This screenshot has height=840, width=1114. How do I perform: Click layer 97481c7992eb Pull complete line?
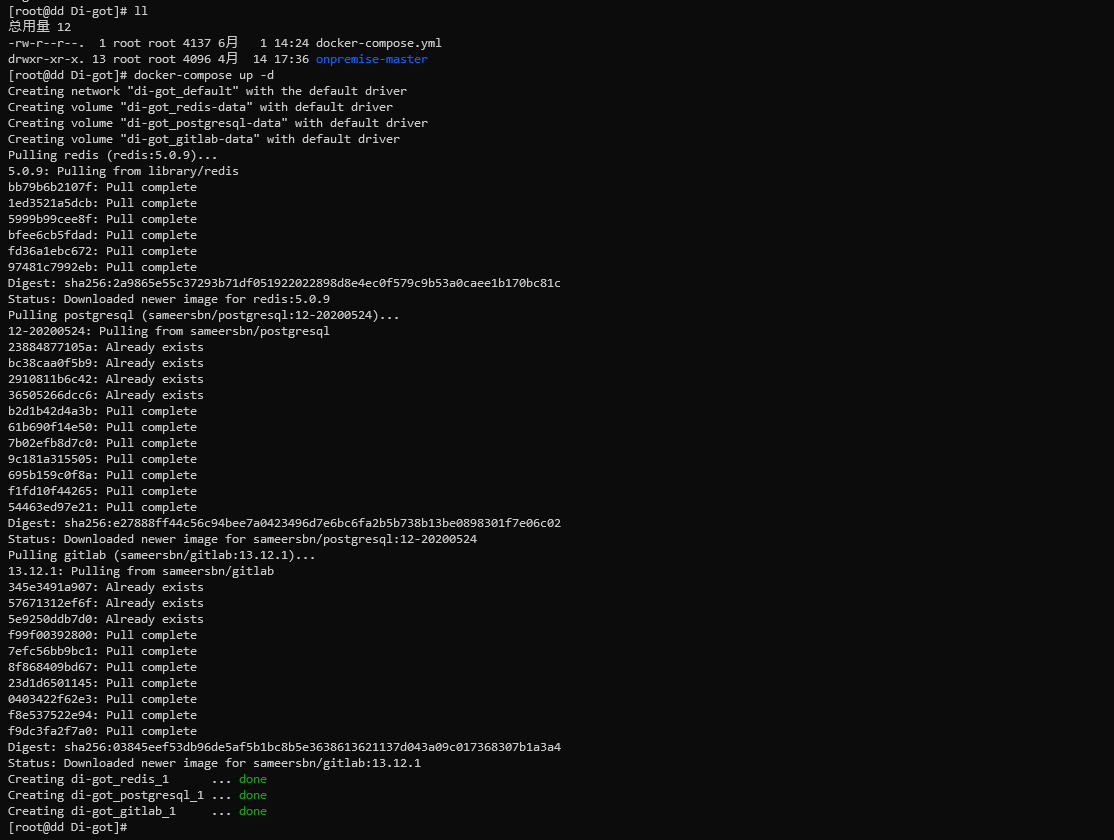(102, 267)
